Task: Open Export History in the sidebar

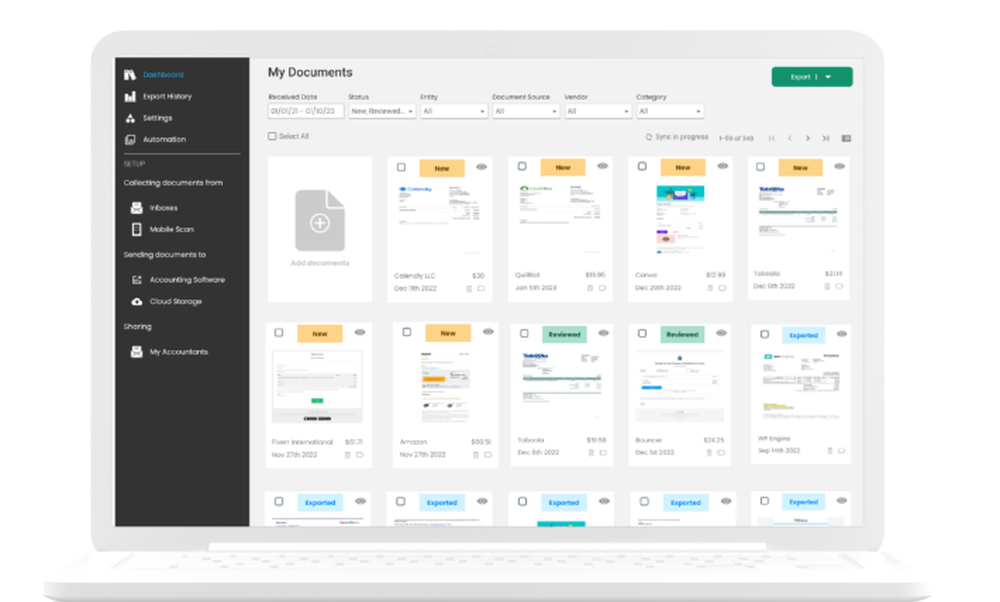Action: [167, 96]
